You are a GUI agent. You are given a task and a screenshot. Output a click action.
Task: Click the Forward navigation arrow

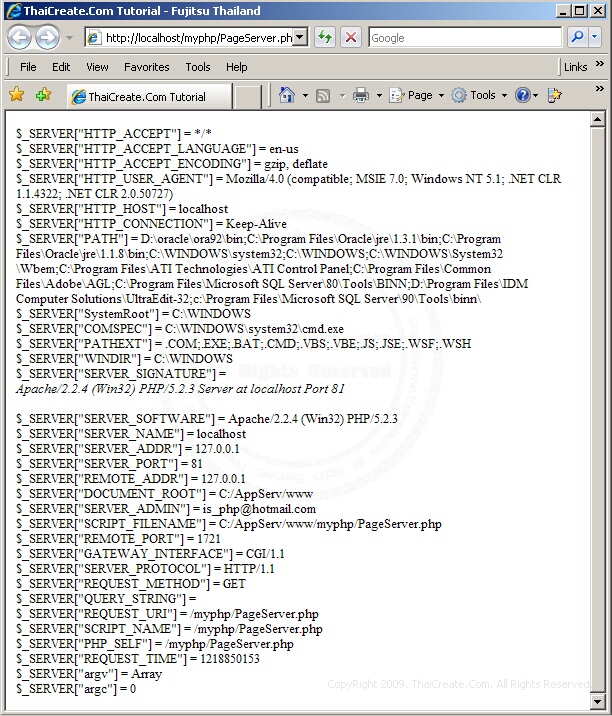pos(47,37)
